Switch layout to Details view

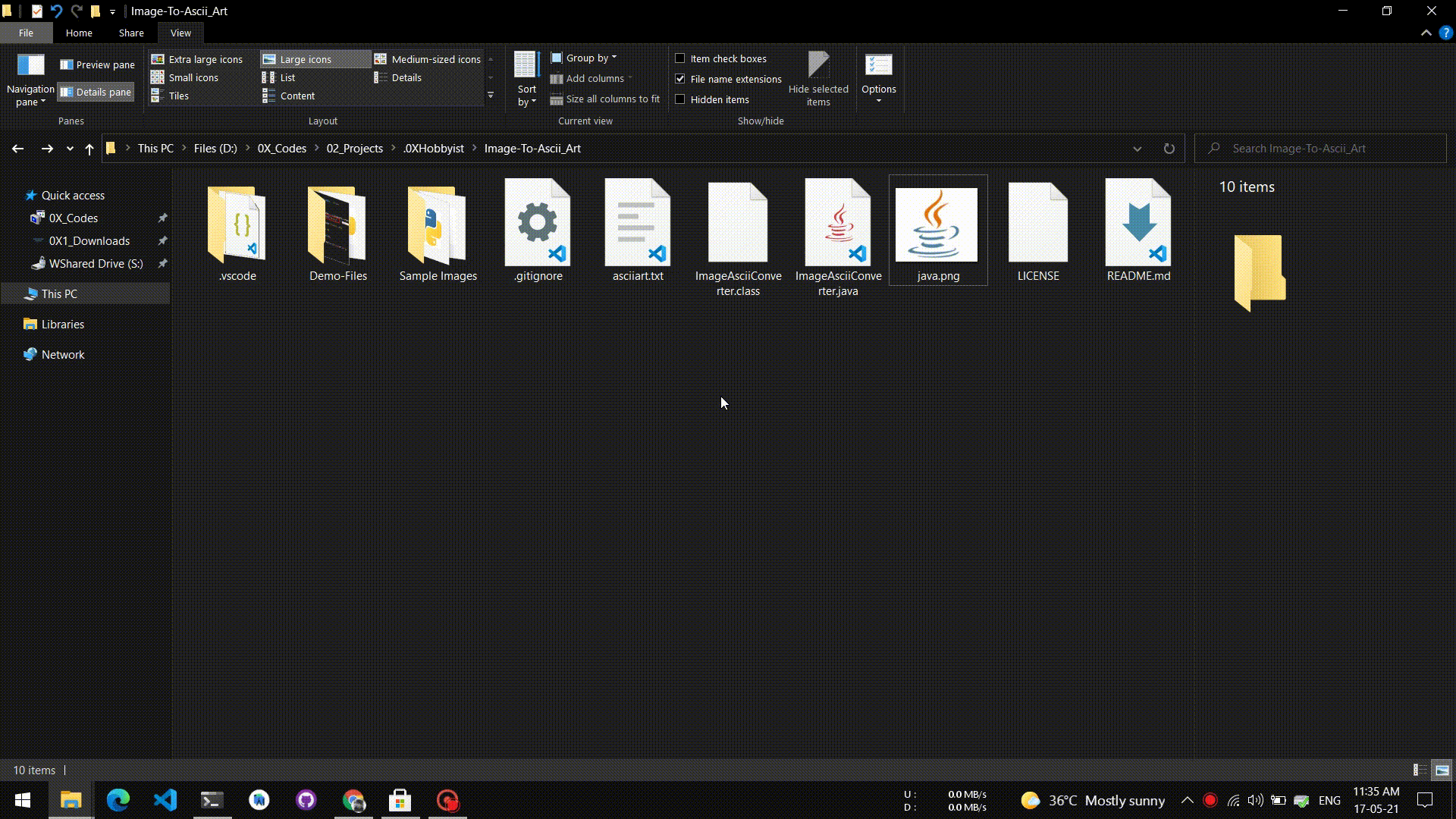[x=406, y=77]
